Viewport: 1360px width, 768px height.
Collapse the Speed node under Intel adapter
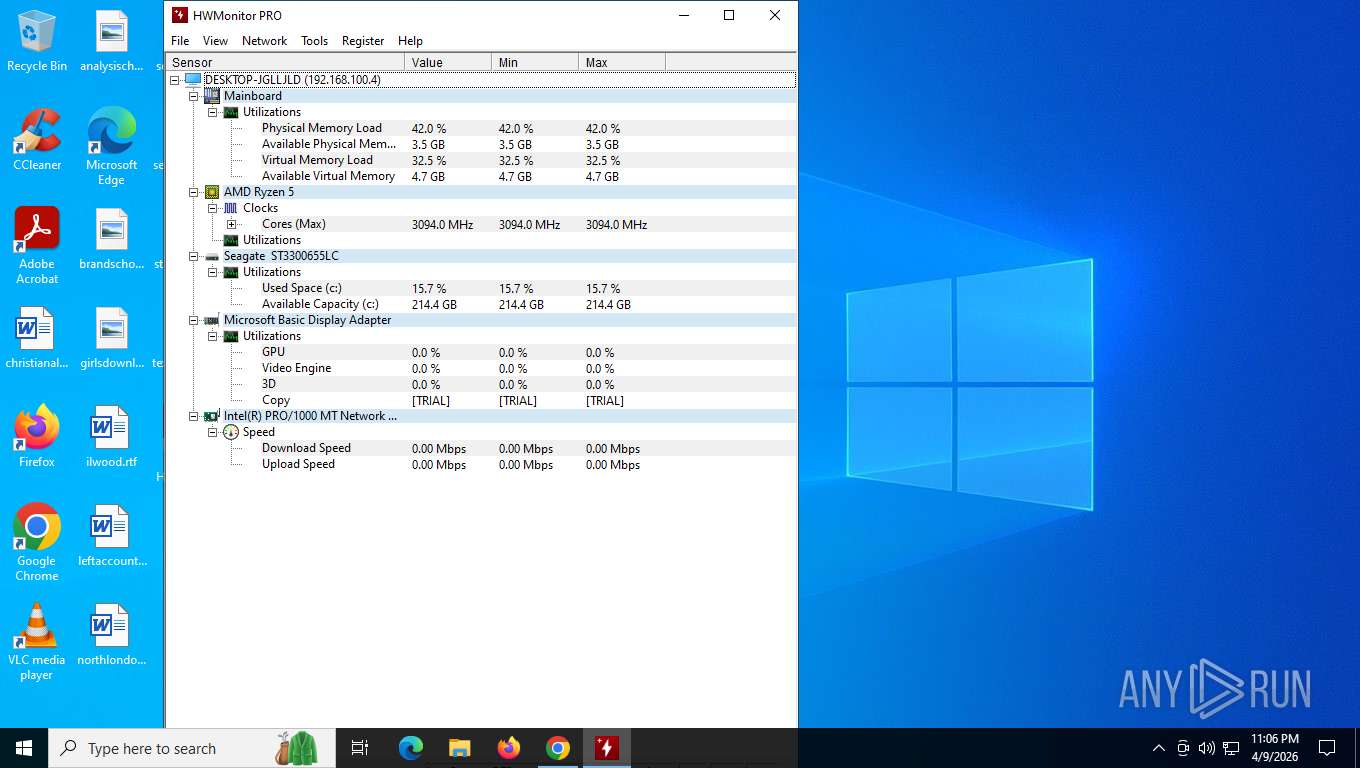click(213, 432)
